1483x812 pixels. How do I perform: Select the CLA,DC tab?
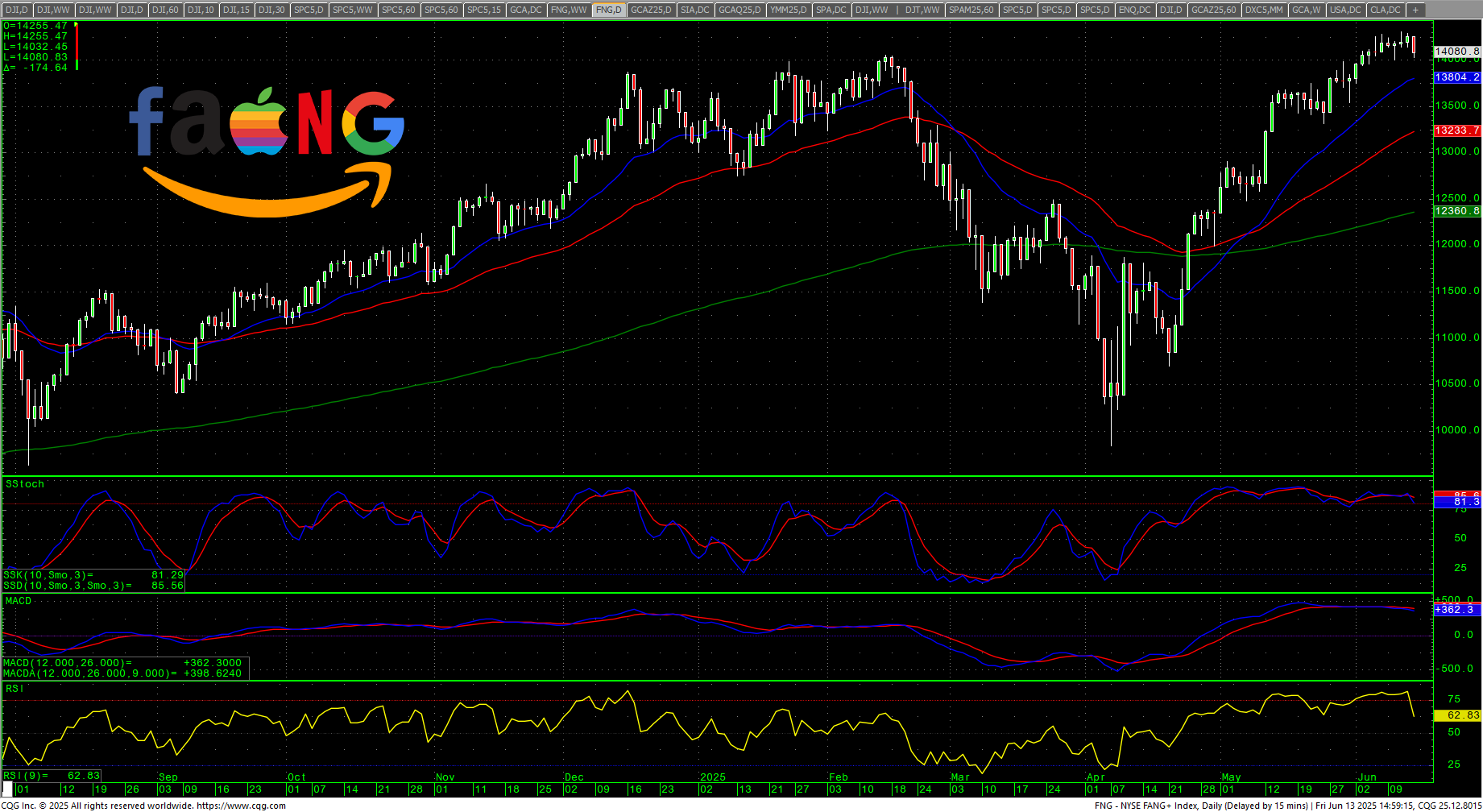coord(1386,10)
